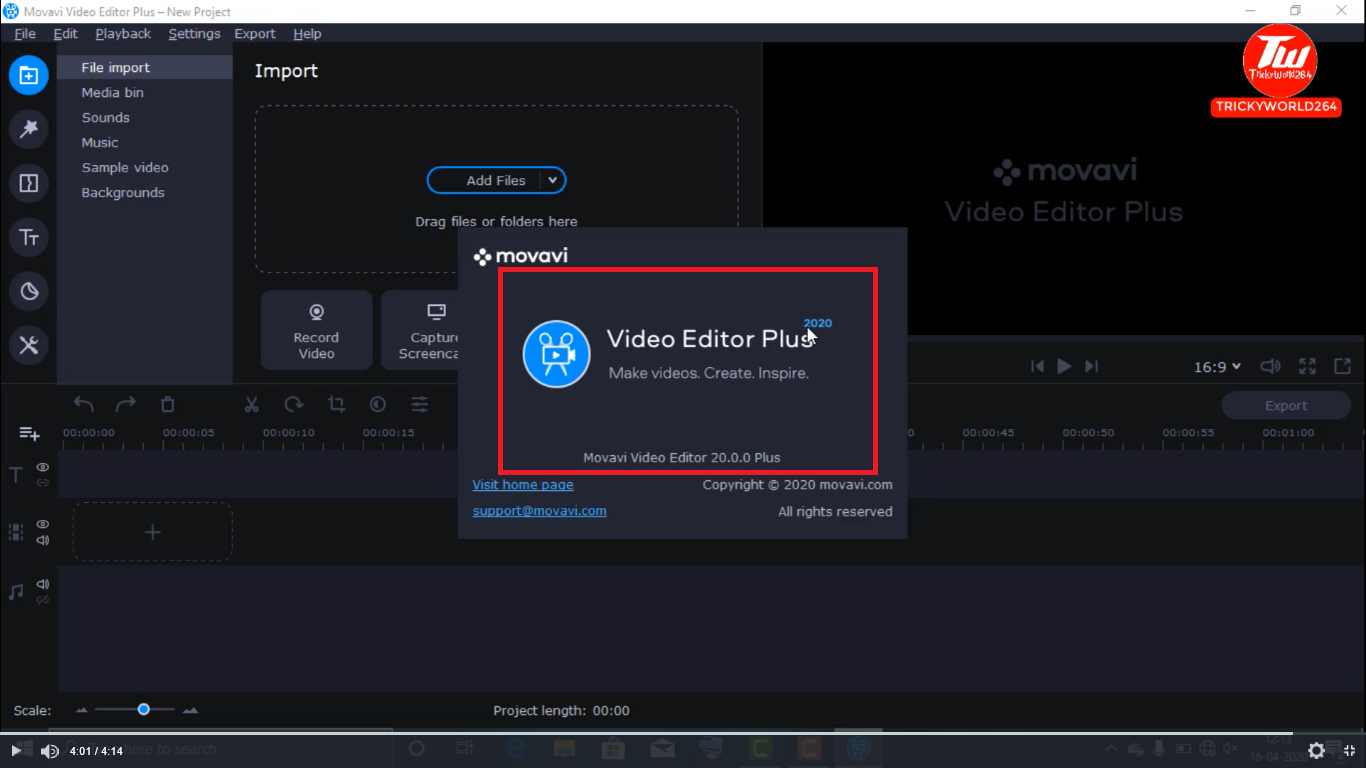1366x768 pixels.
Task: Switch preview to full screen
Action: (x=1307, y=367)
